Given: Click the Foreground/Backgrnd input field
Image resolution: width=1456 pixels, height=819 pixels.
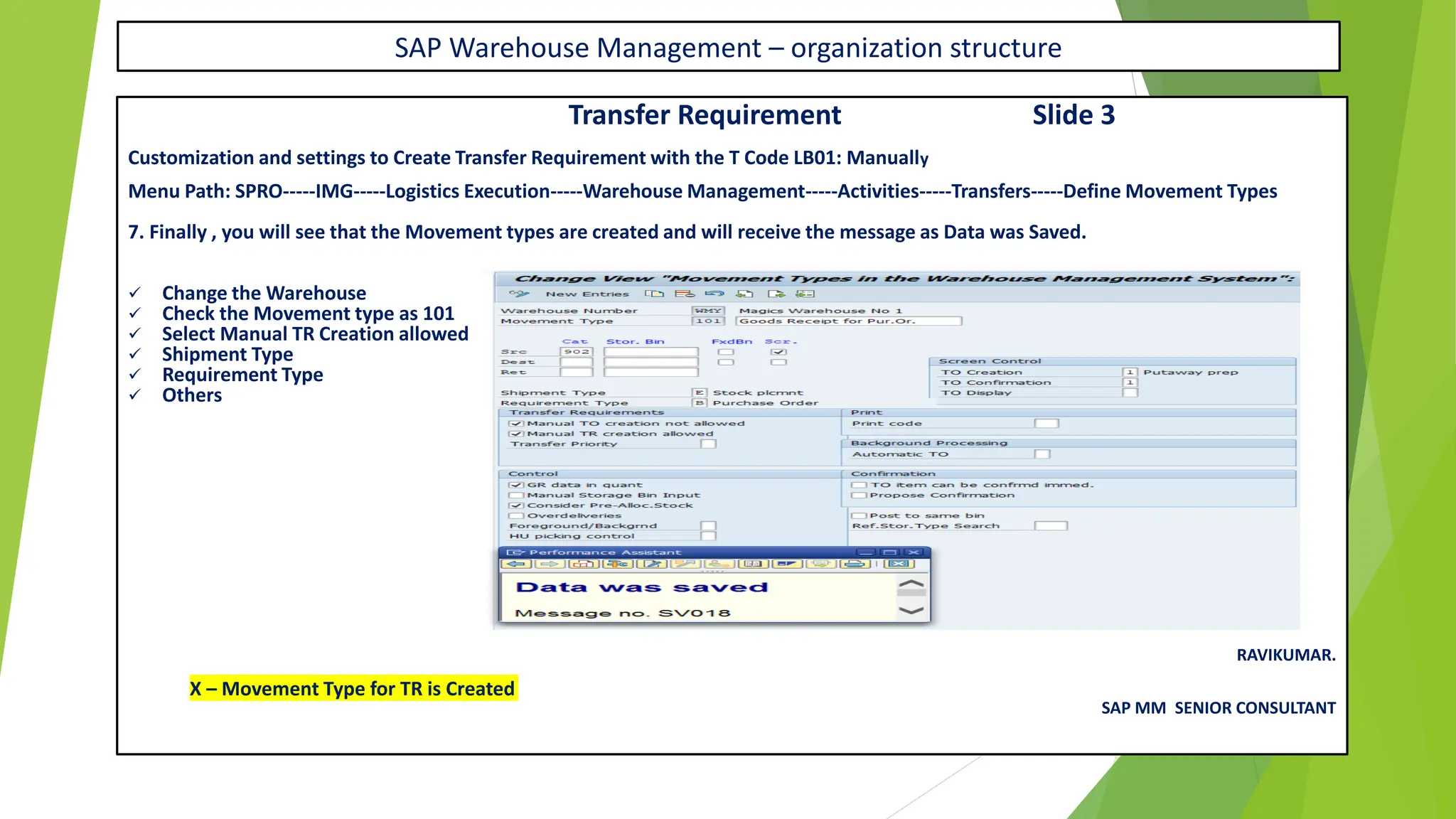Looking at the screenshot, I should tap(708, 526).
